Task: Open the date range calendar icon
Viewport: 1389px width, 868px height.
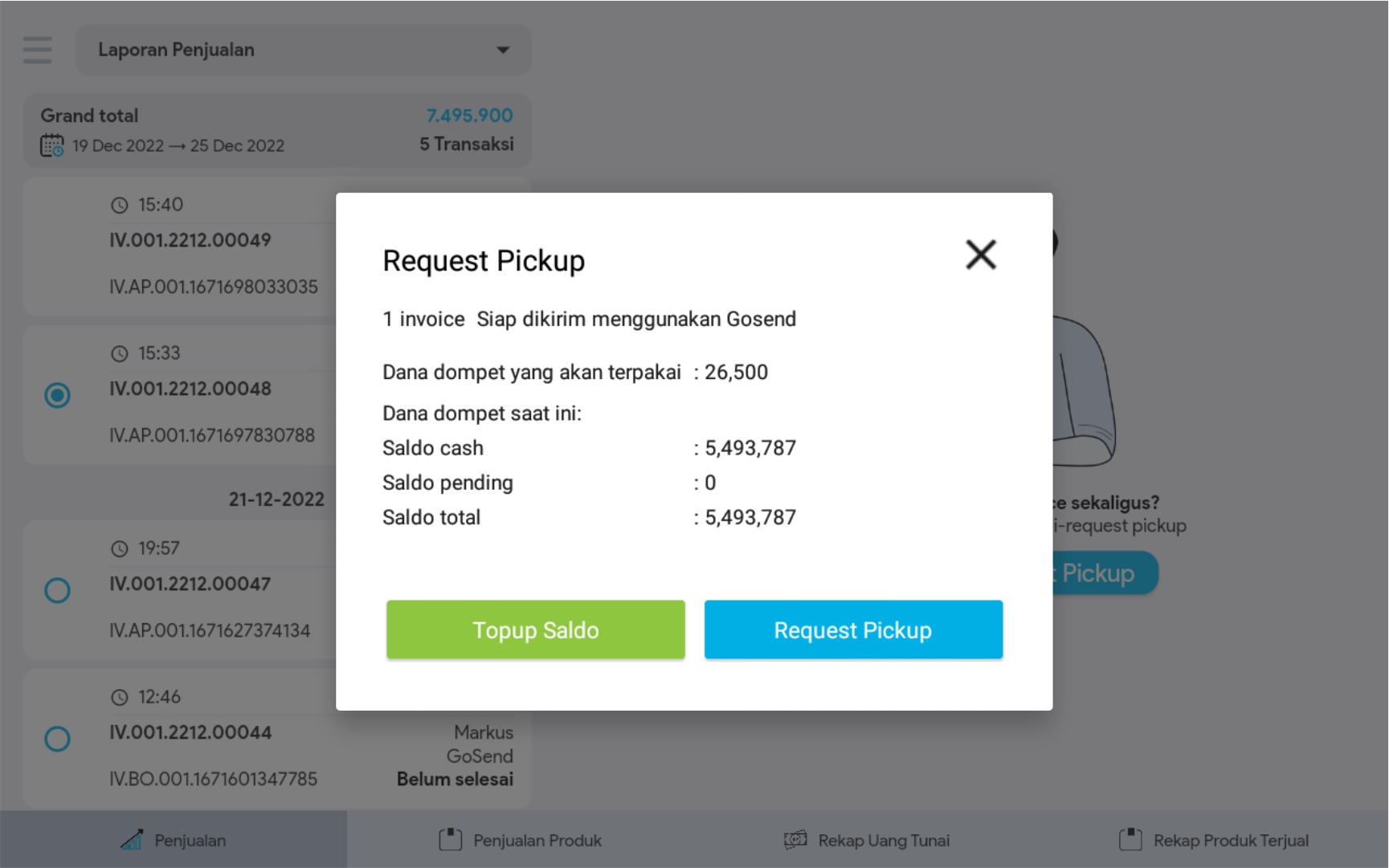Action: [52, 145]
